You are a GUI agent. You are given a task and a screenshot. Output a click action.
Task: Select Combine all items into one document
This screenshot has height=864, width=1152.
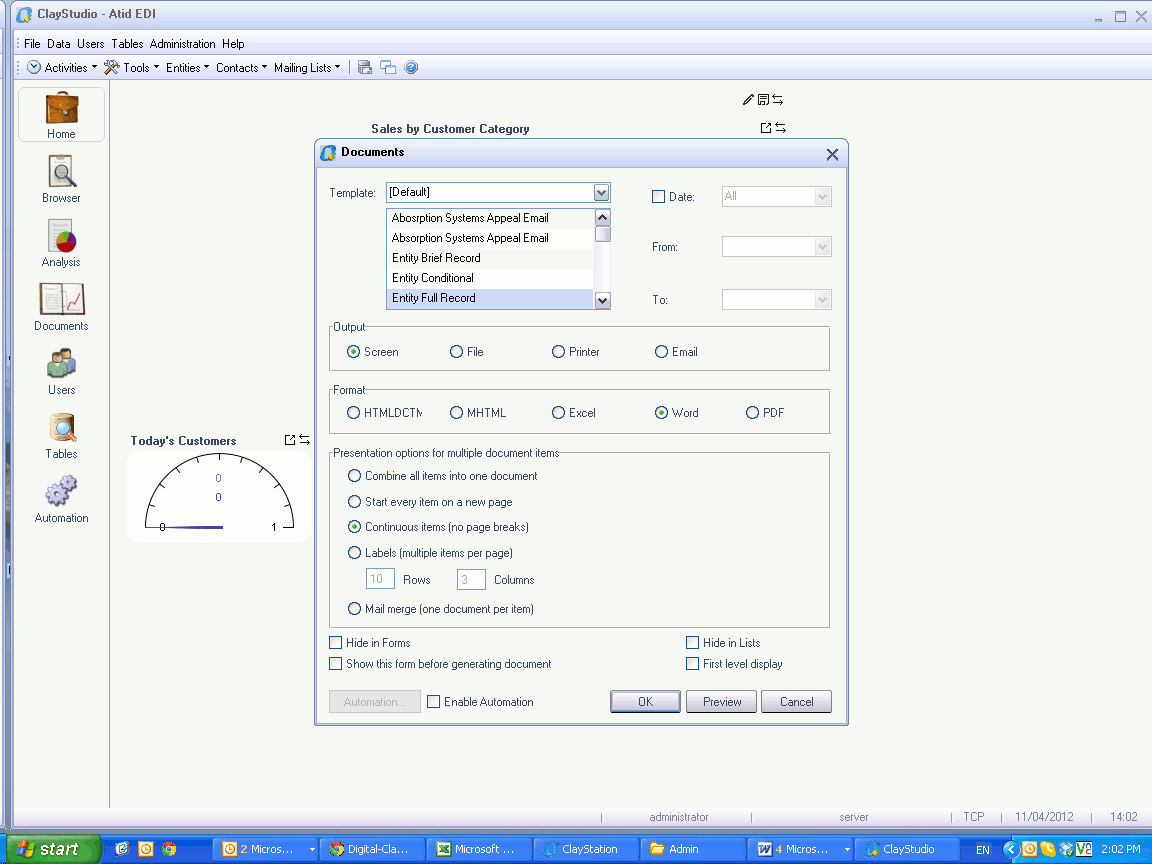[354, 476]
